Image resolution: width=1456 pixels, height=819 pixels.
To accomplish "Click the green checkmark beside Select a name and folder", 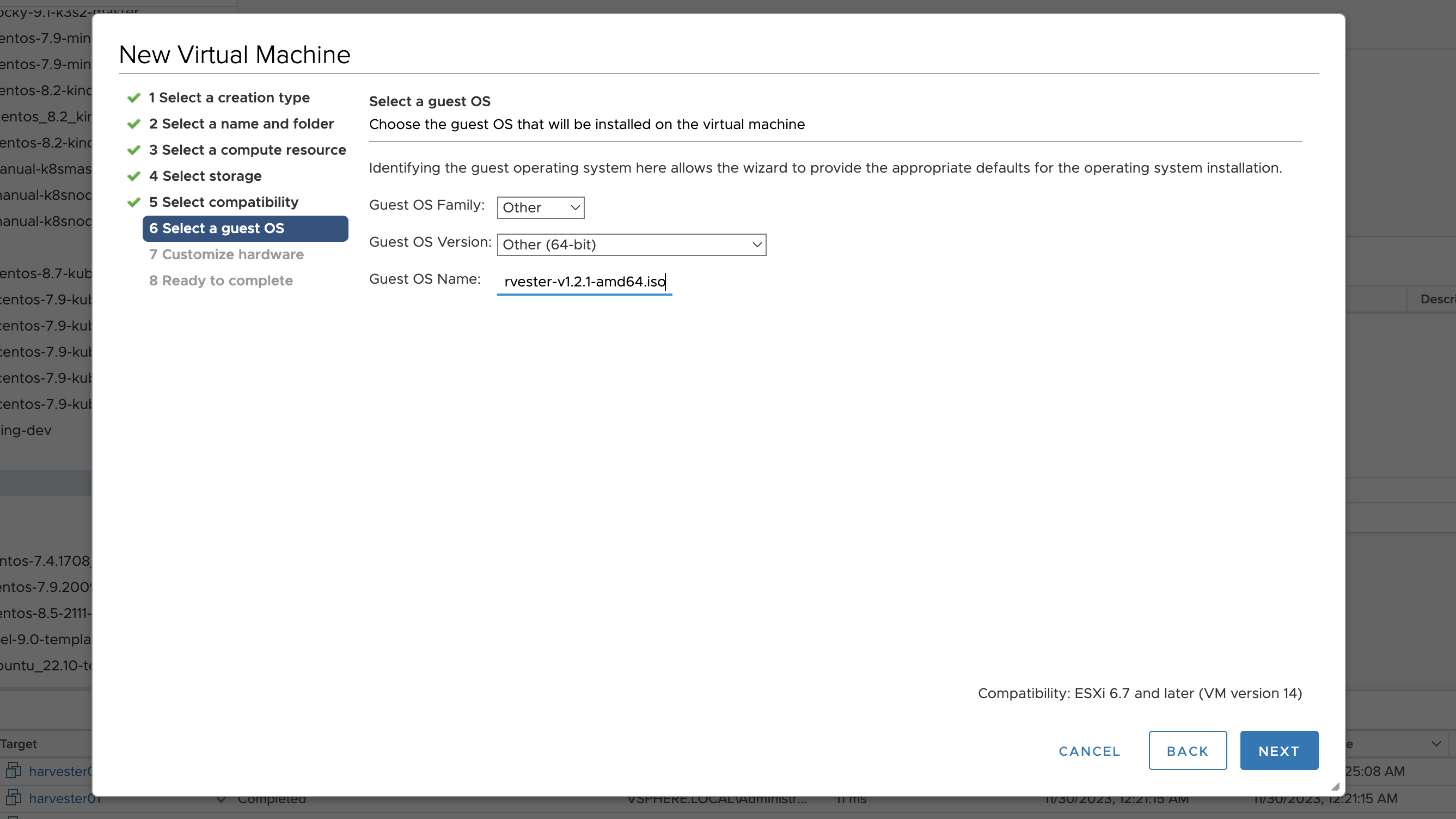I will tap(134, 124).
